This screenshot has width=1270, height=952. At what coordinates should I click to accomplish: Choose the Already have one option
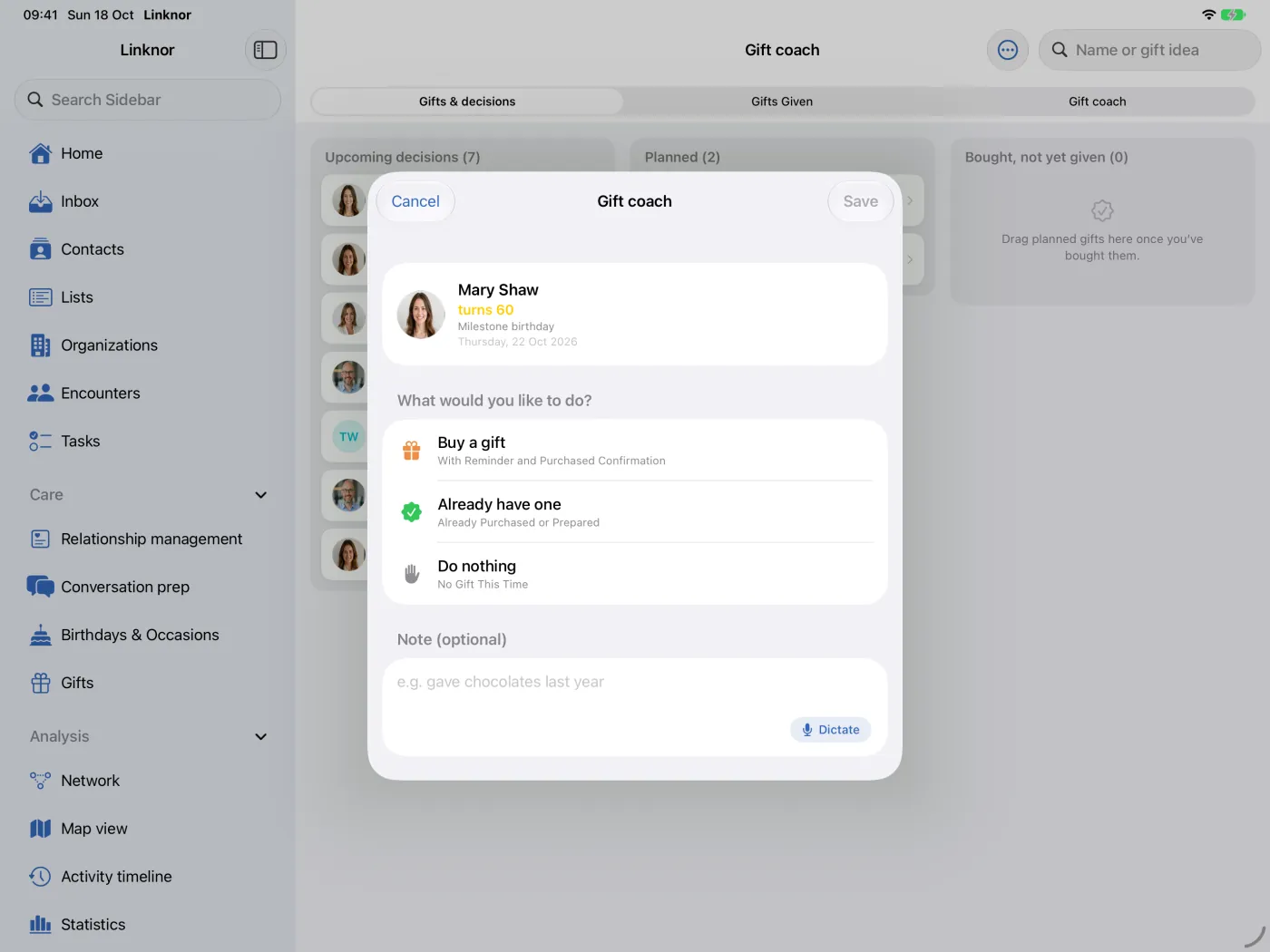635,512
